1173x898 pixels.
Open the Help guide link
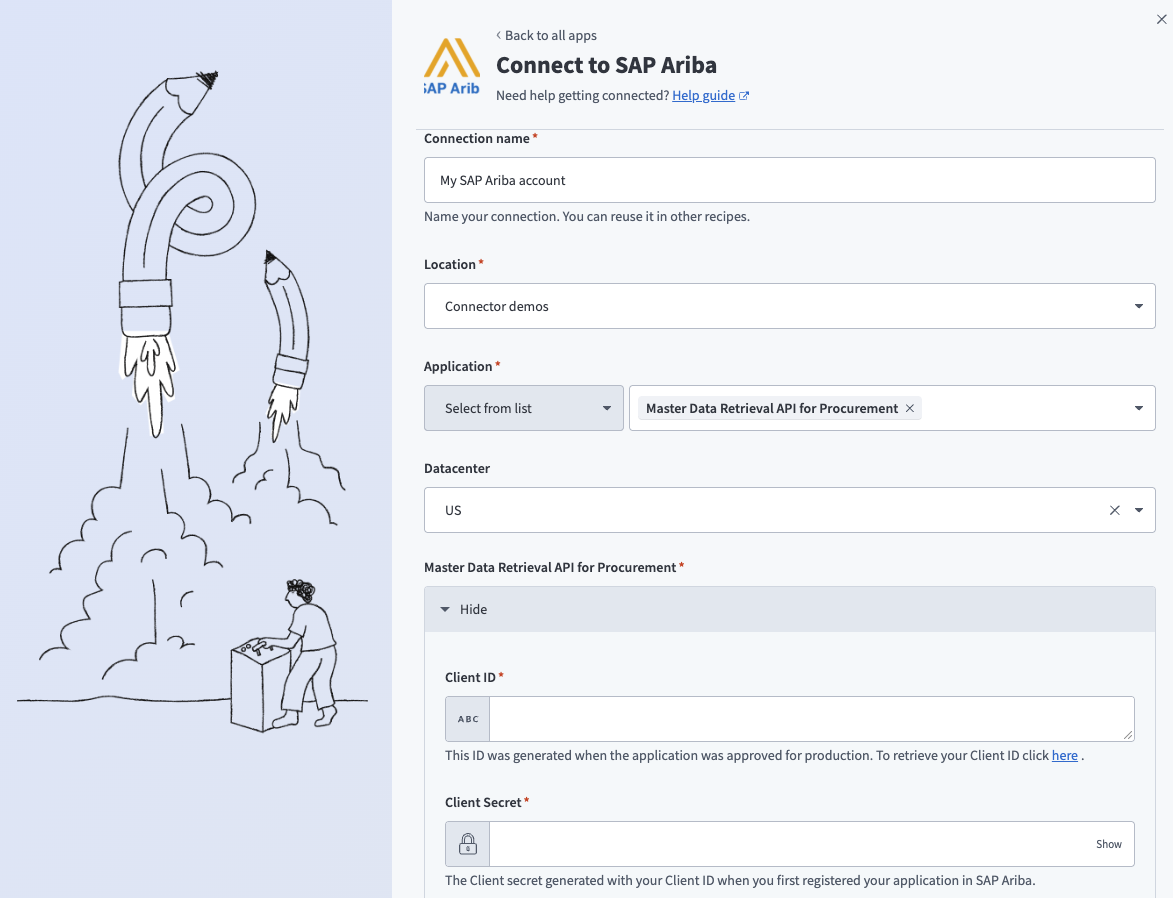point(703,96)
